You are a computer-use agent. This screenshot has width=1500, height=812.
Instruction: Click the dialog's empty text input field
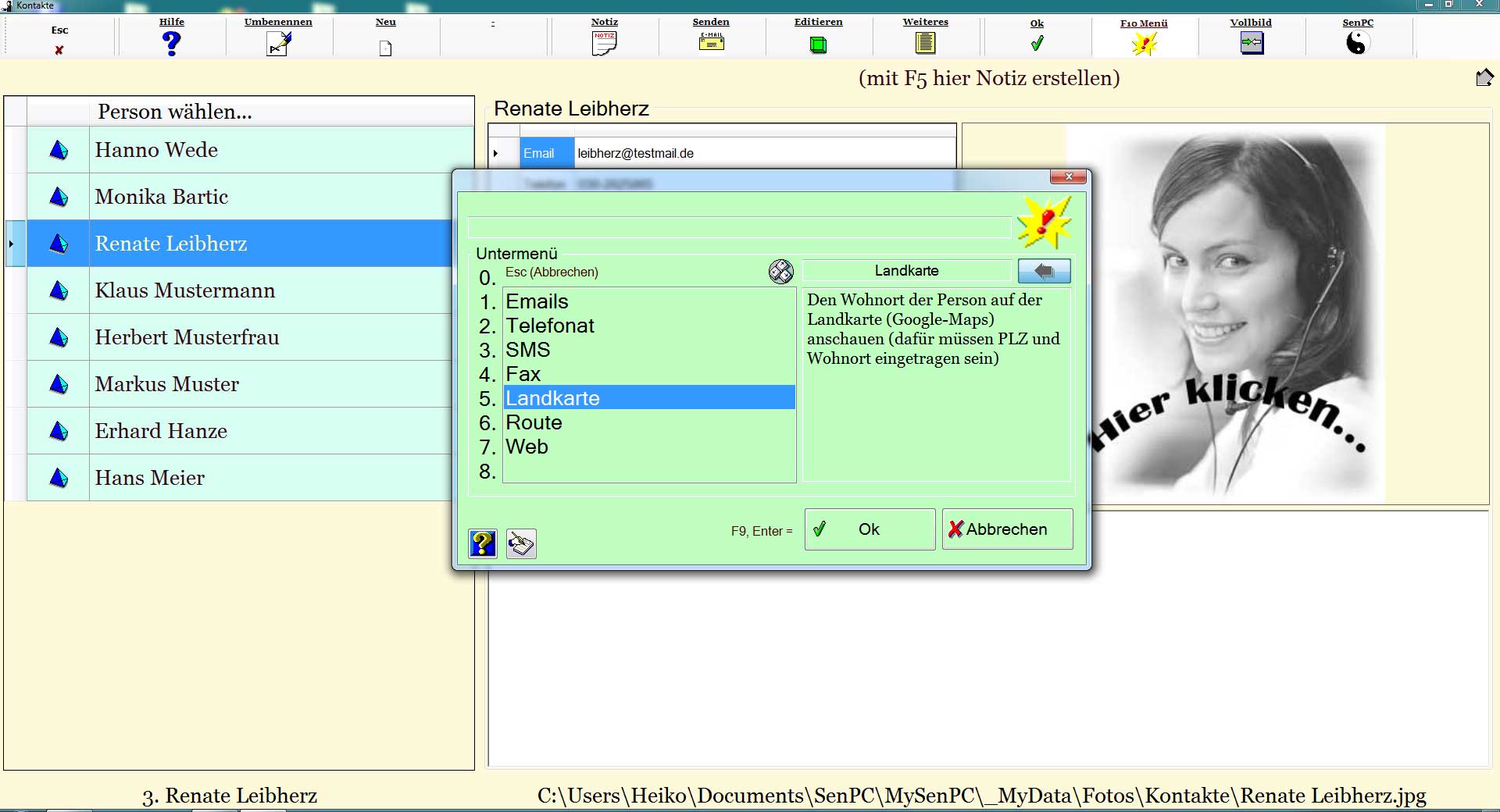(738, 228)
